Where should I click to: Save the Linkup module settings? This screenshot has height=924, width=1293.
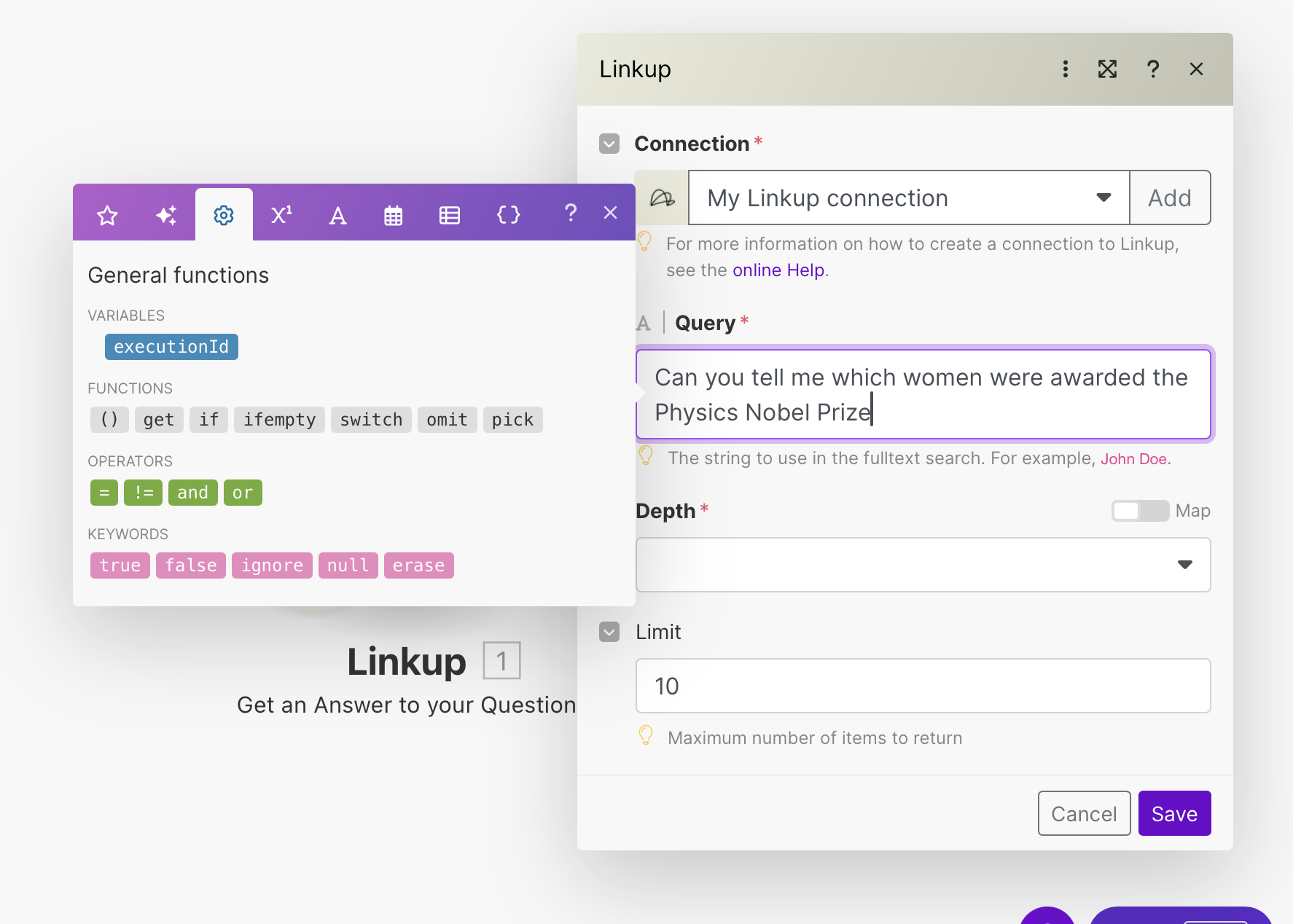tap(1175, 813)
